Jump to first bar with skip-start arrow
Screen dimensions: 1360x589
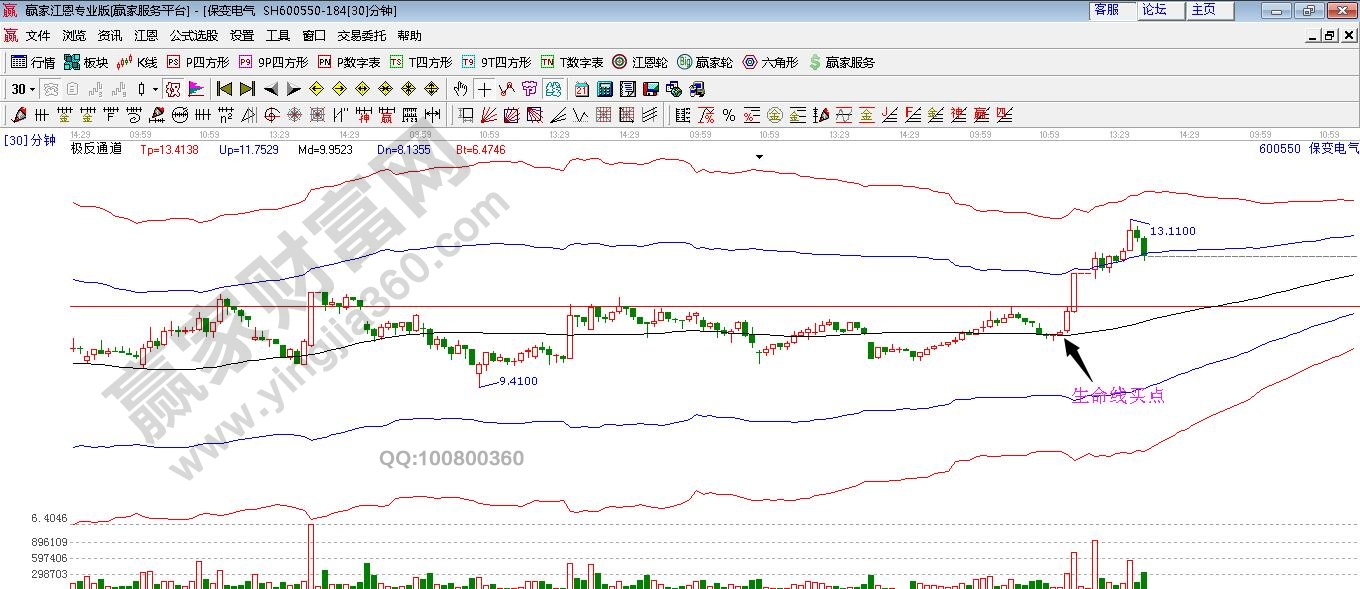(x=224, y=89)
